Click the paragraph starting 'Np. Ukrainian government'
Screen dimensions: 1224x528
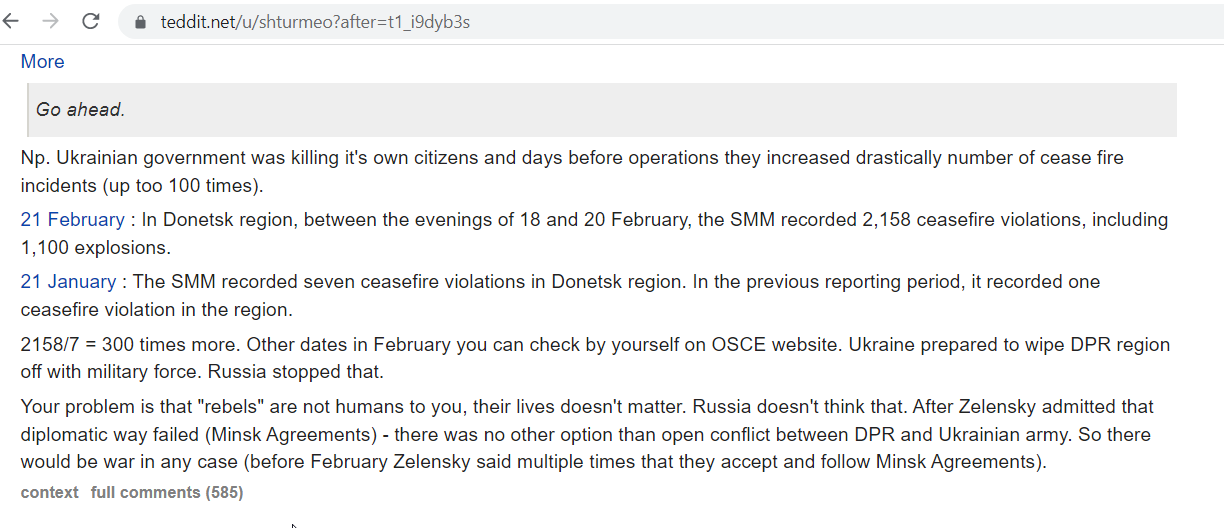point(587,172)
